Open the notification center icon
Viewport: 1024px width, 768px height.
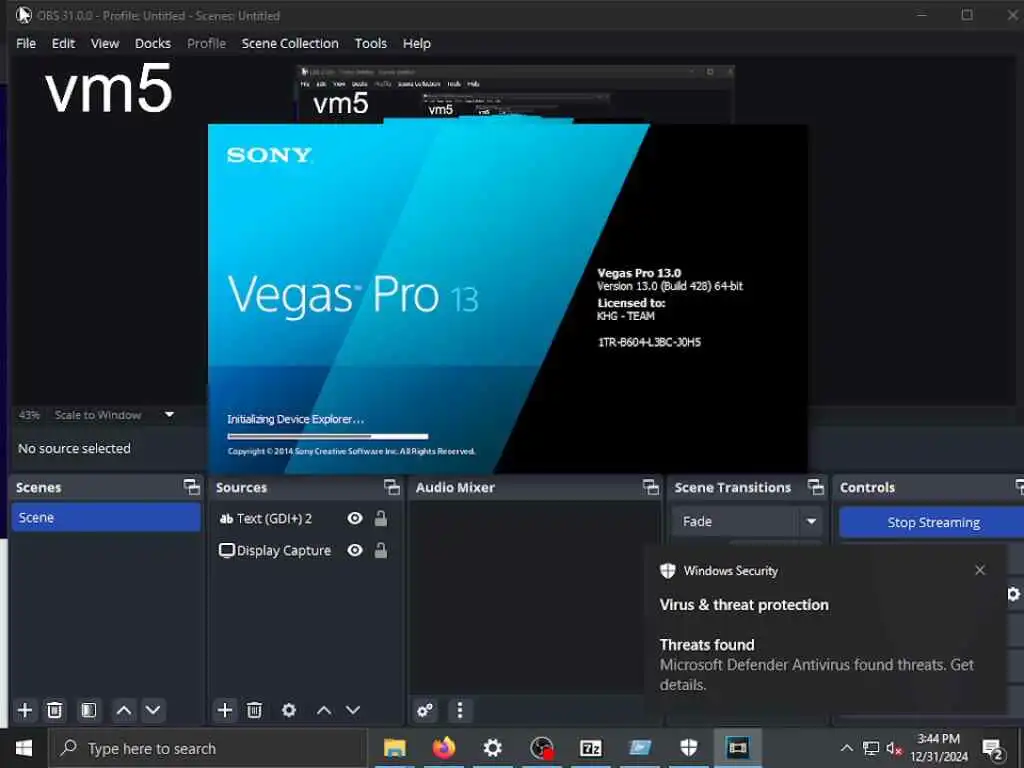click(993, 748)
